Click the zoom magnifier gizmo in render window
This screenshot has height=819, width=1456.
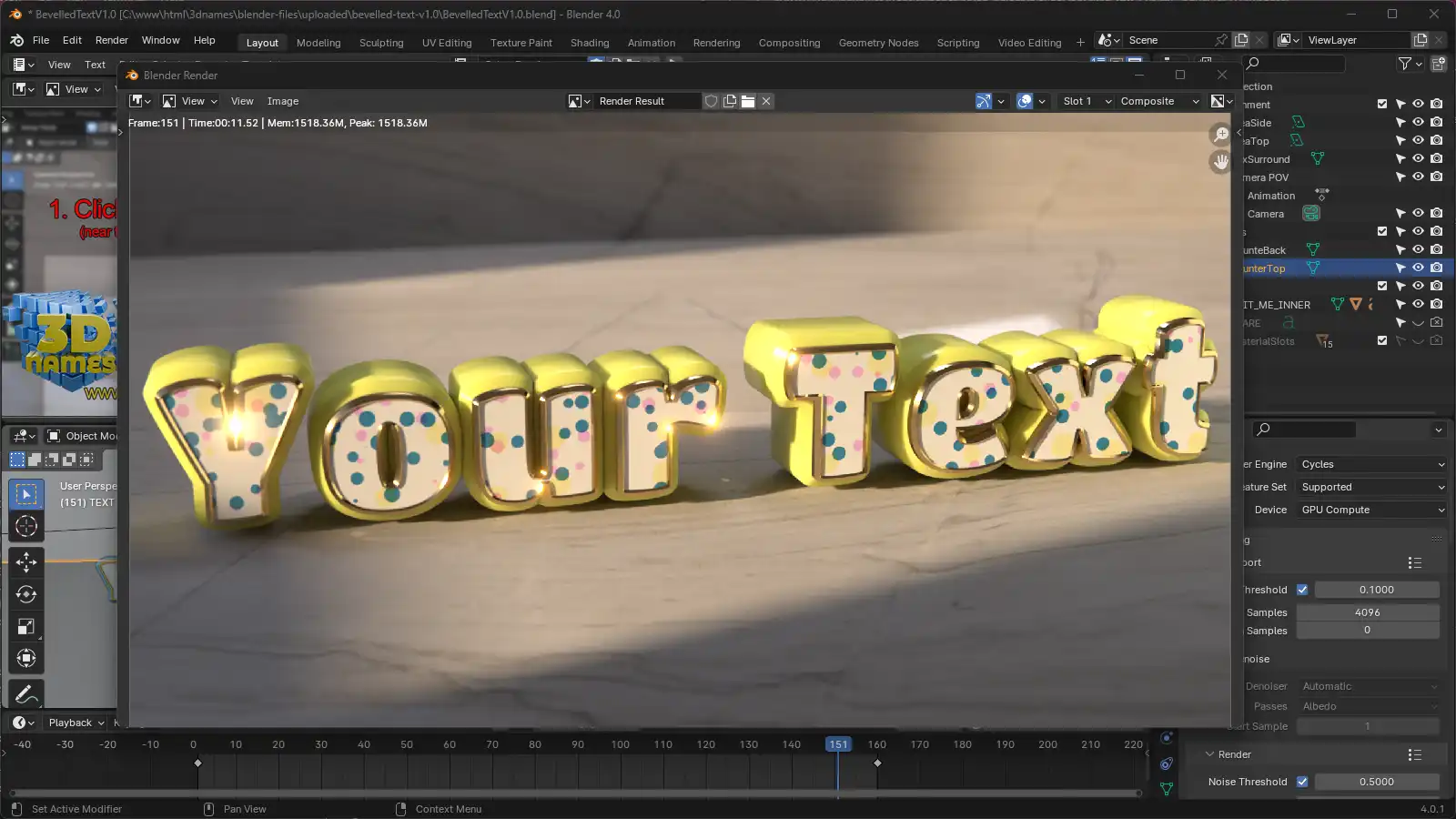coord(1220,135)
